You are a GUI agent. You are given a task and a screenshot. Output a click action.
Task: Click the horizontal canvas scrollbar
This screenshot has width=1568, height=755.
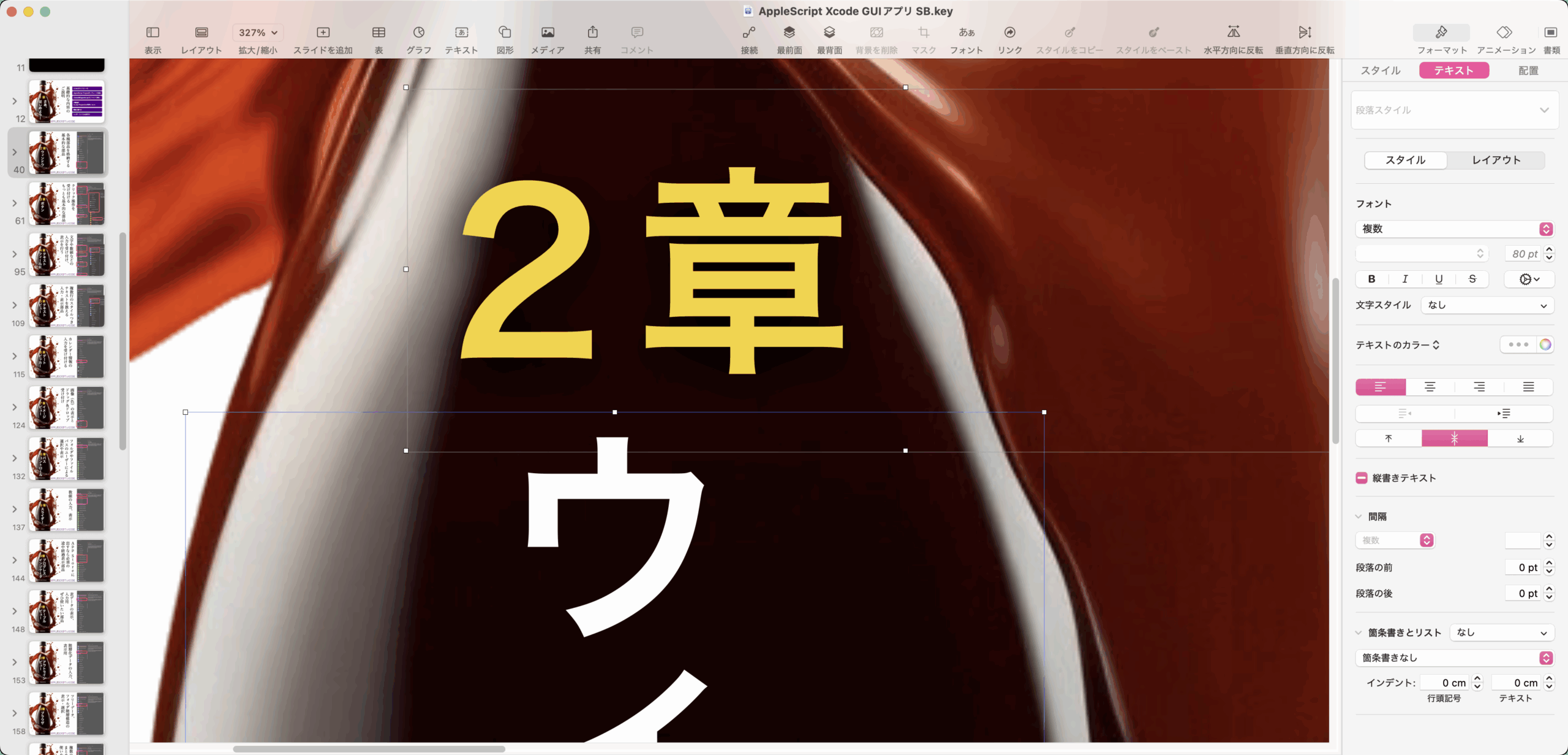tap(369, 749)
